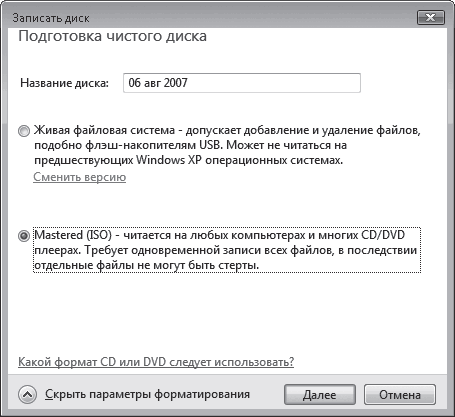Screen dimensions: 455x417
Task: Proceed with the Далее button
Action: [320, 395]
